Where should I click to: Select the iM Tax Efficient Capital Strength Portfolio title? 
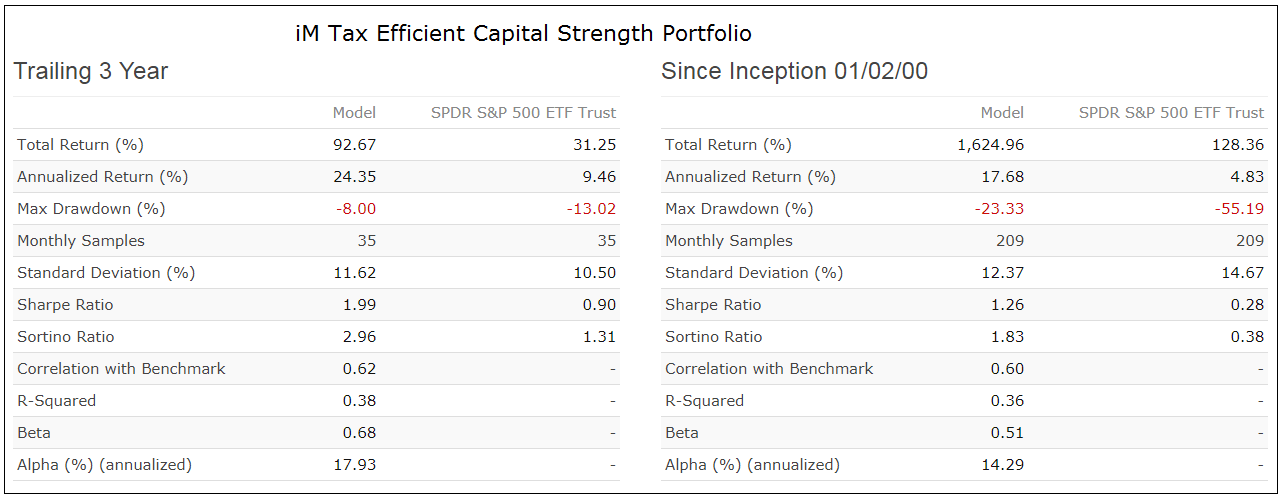(x=523, y=34)
